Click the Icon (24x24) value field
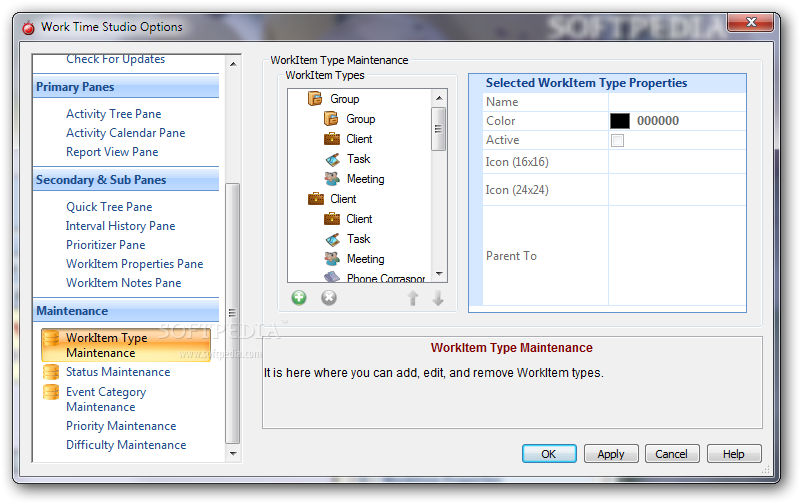801x504 pixels. 677,190
